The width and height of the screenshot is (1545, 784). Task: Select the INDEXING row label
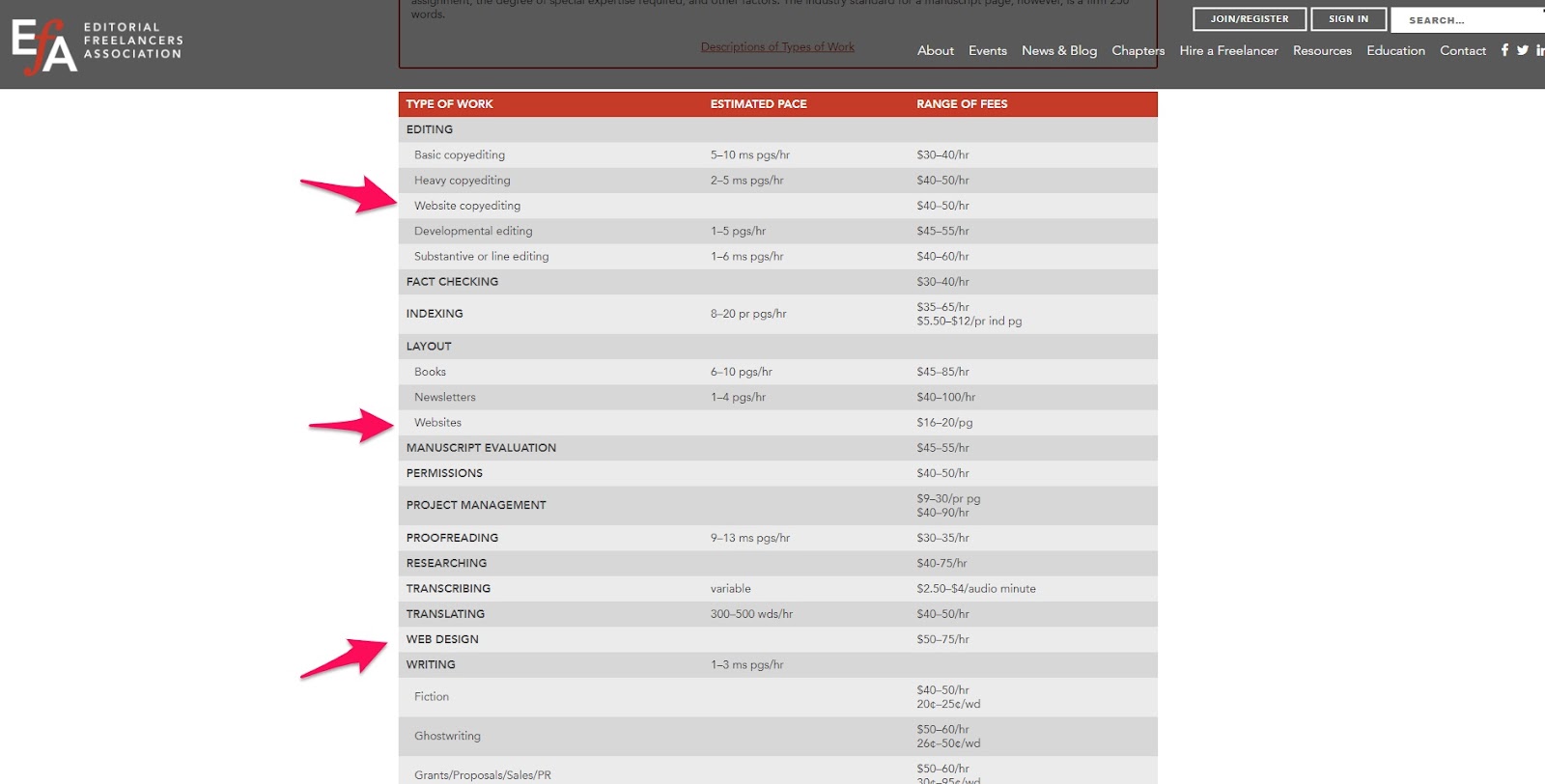point(435,314)
